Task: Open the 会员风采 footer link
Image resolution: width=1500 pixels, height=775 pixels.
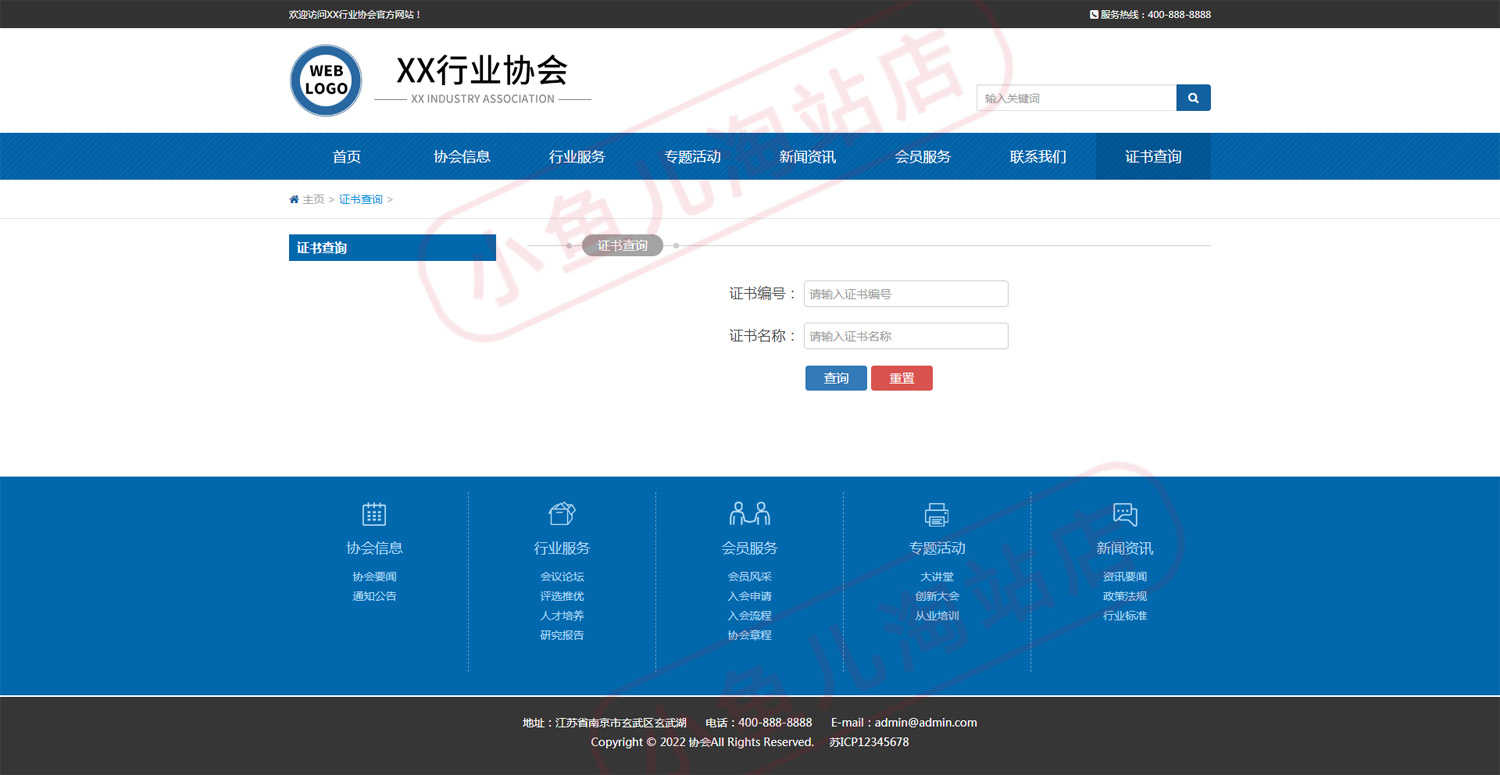Action: pos(750,577)
